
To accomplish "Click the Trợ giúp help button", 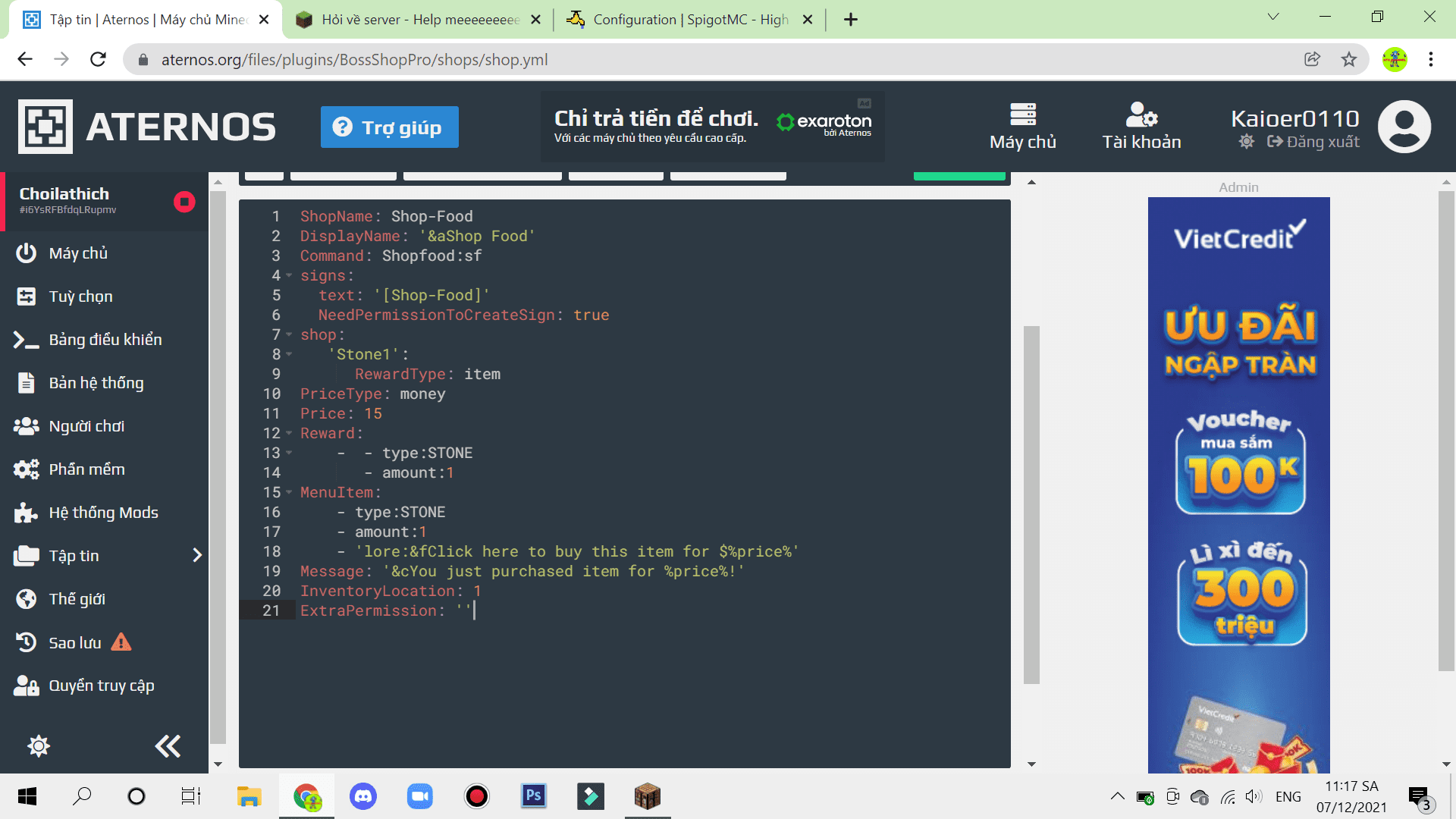I will pyautogui.click(x=389, y=127).
